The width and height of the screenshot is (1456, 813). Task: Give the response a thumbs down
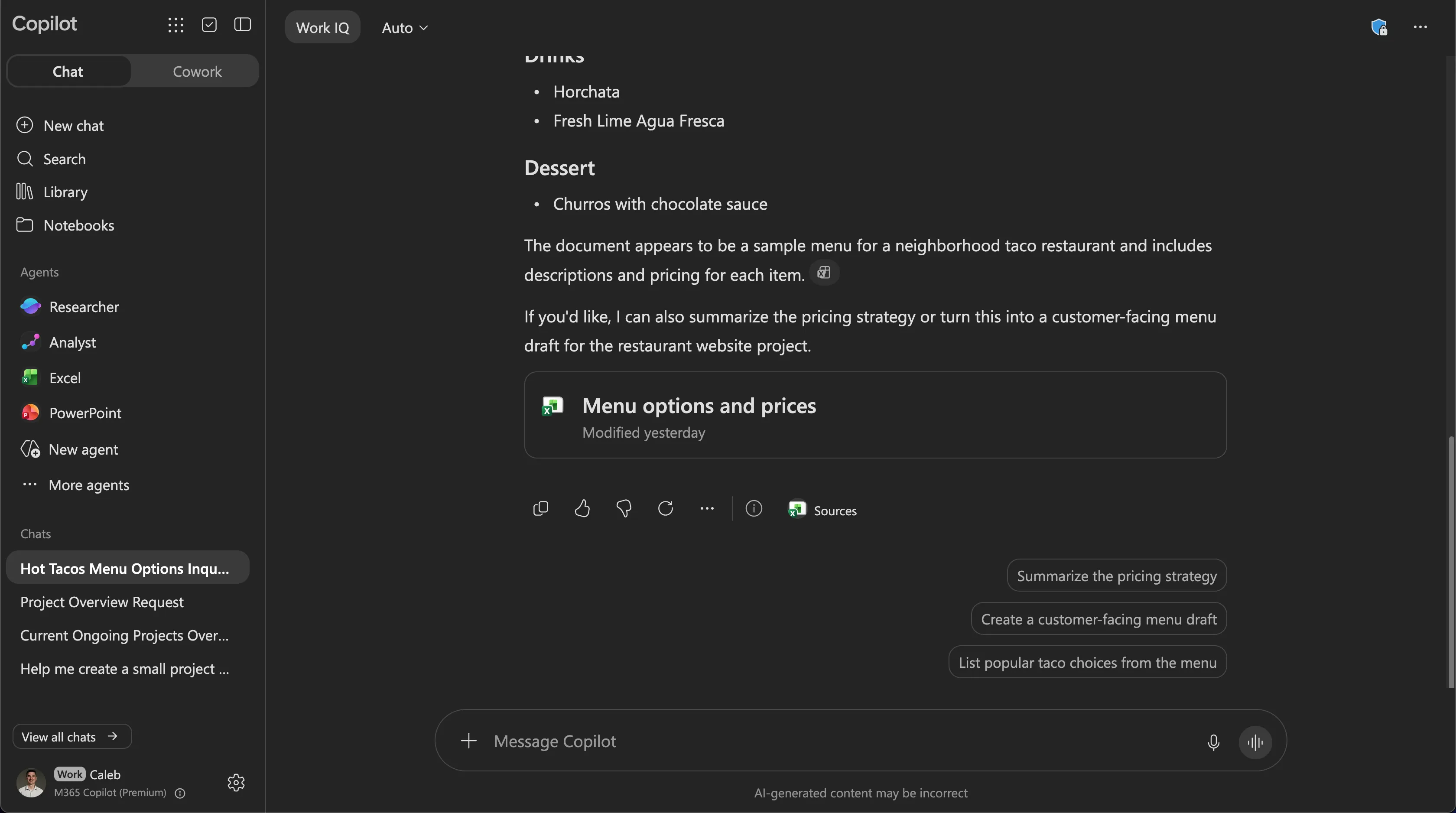click(624, 509)
